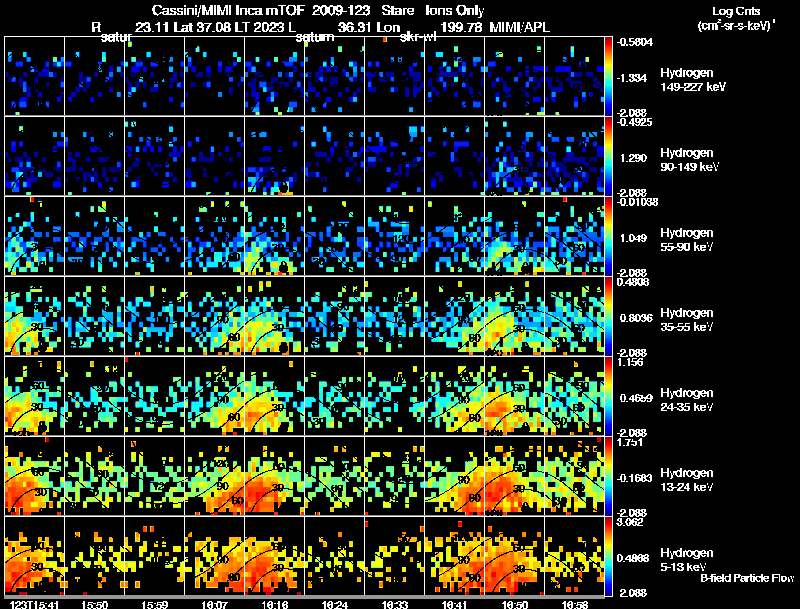Select the 35-55 keV panel at 16:50
800x609 pixels.
click(514, 316)
